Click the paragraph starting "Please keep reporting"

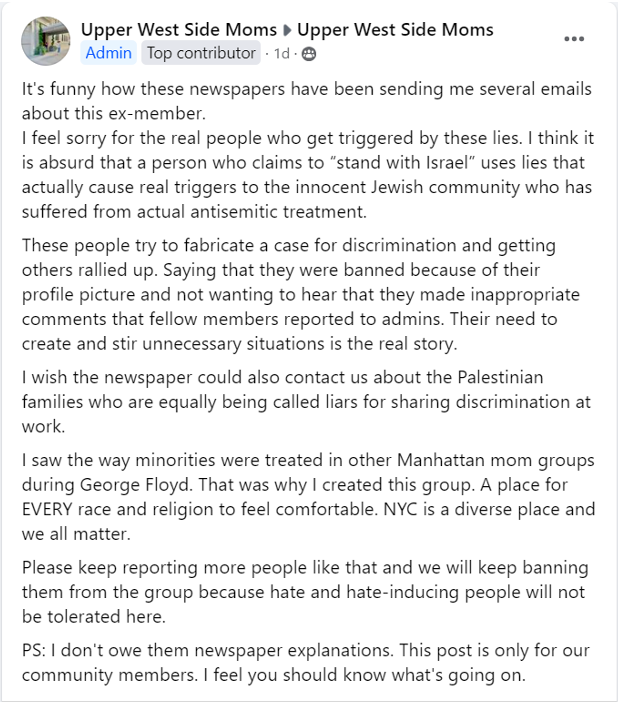click(x=305, y=592)
